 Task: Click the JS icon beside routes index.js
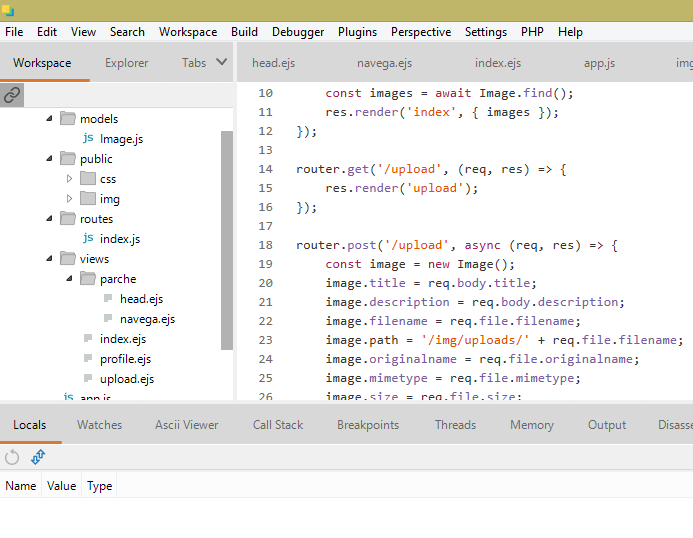[88, 239]
